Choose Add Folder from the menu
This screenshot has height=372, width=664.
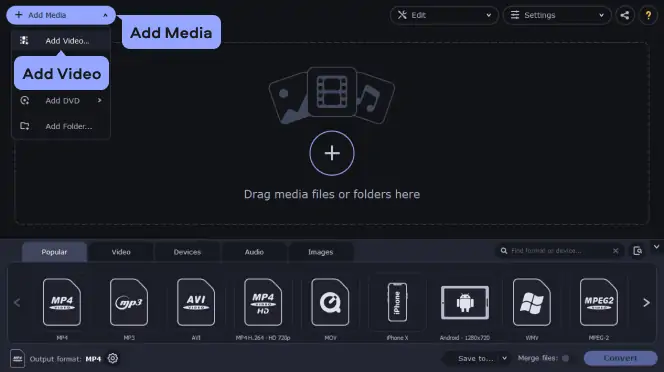coord(61,126)
